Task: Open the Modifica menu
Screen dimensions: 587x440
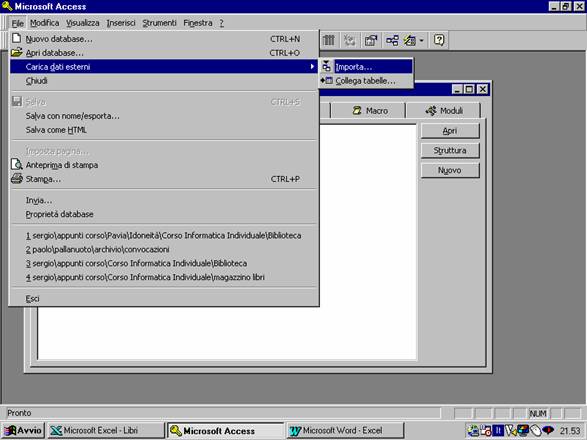Action: click(x=45, y=23)
